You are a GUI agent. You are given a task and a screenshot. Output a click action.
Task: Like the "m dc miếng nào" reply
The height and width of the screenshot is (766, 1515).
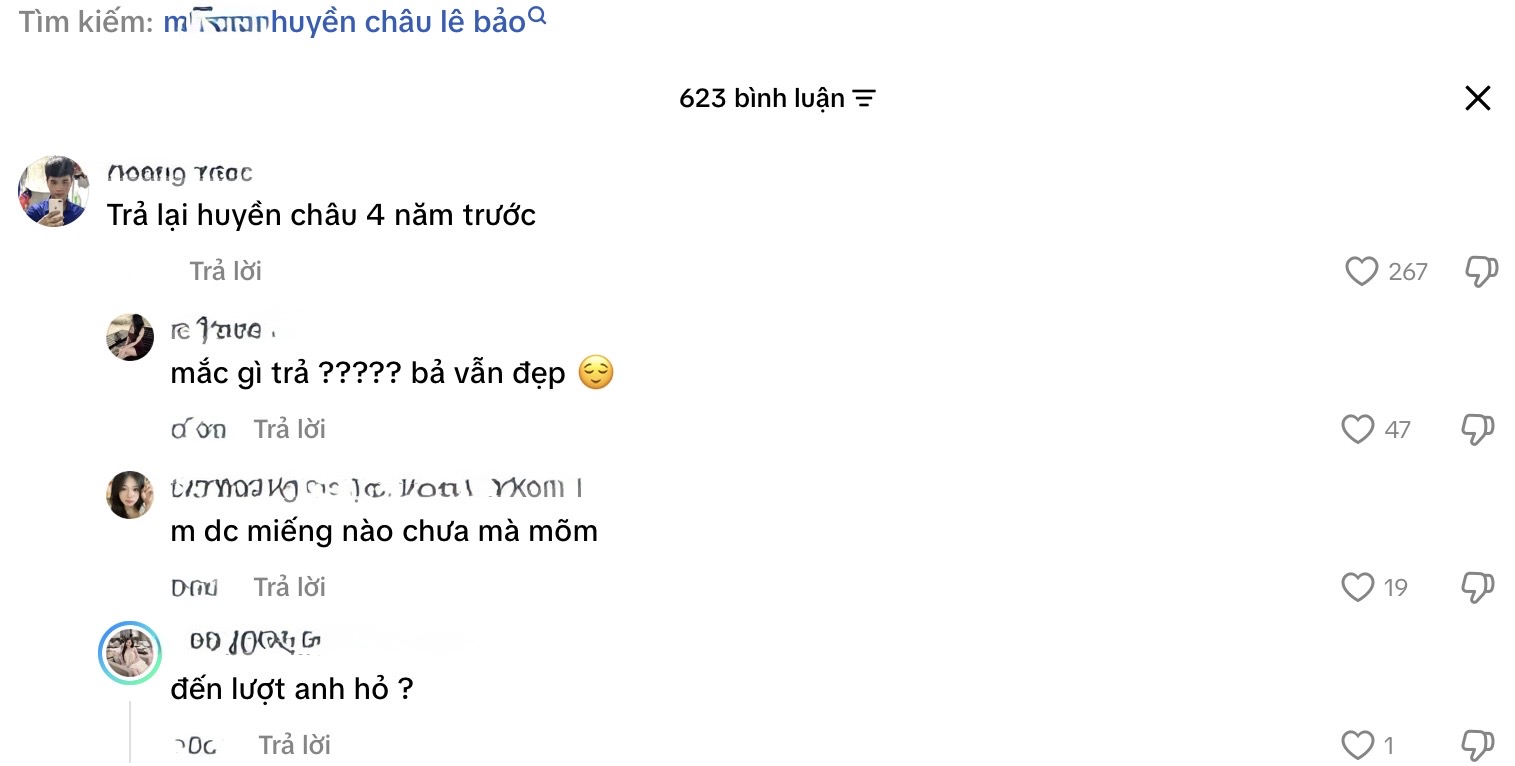click(1357, 587)
